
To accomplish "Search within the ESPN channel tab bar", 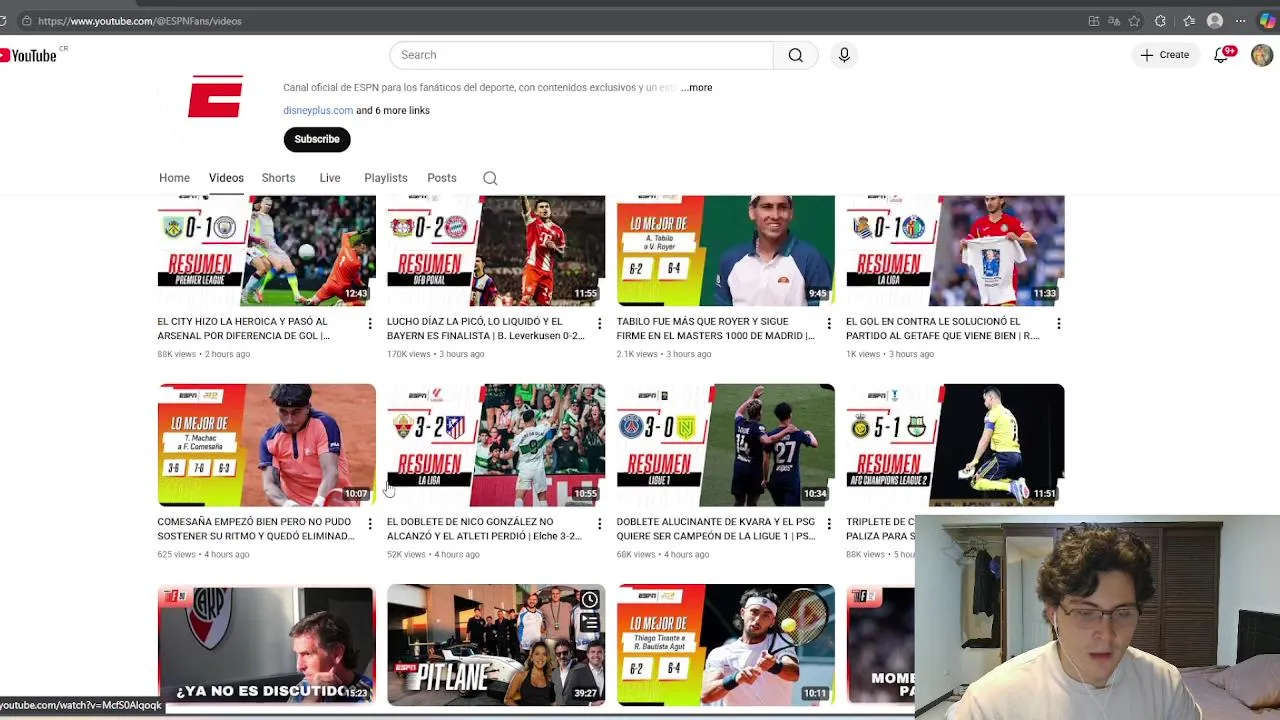I will click(x=490, y=178).
